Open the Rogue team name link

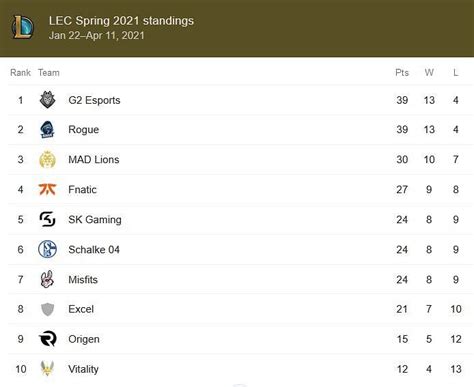[84, 130]
